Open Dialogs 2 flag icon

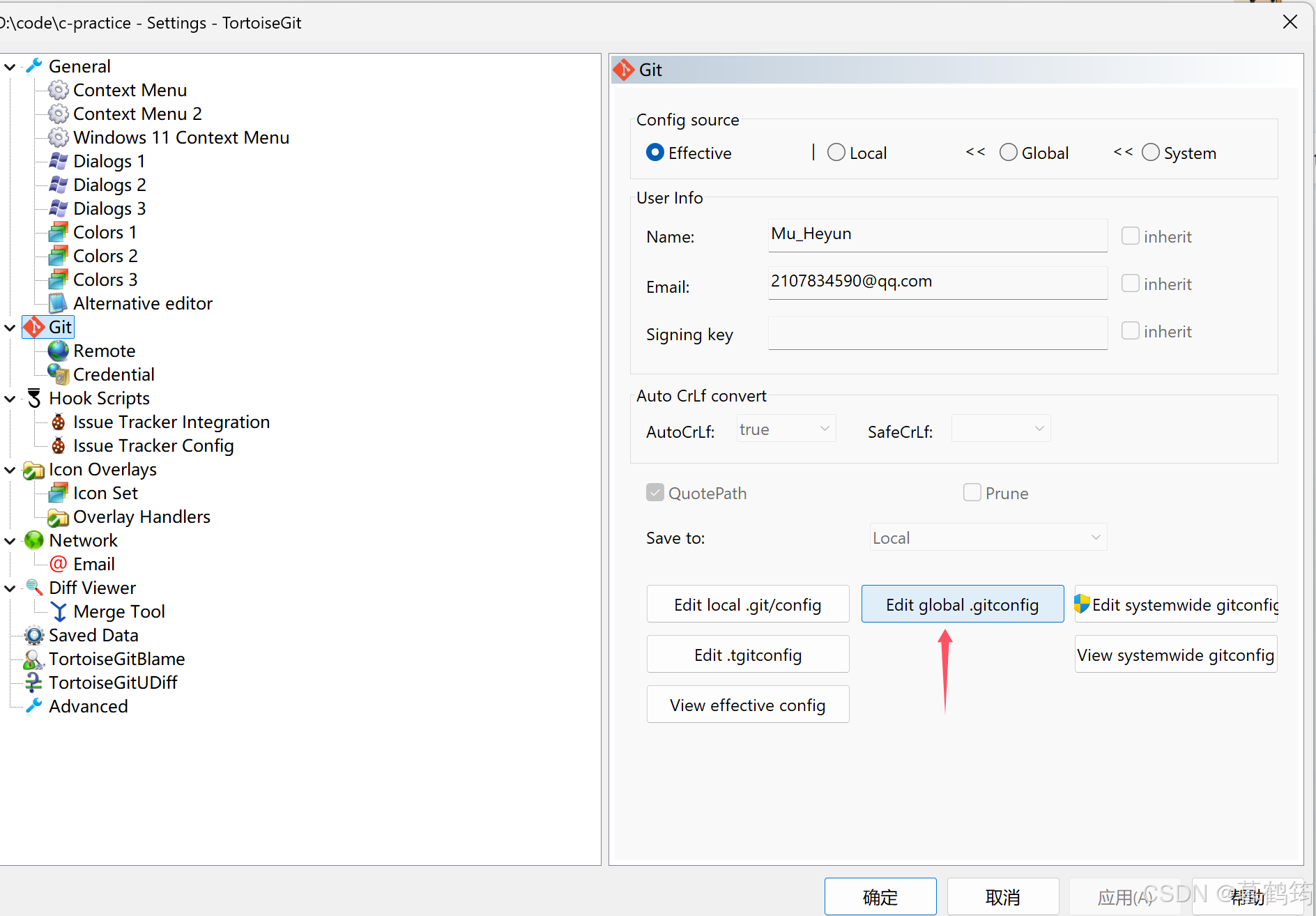pos(59,185)
